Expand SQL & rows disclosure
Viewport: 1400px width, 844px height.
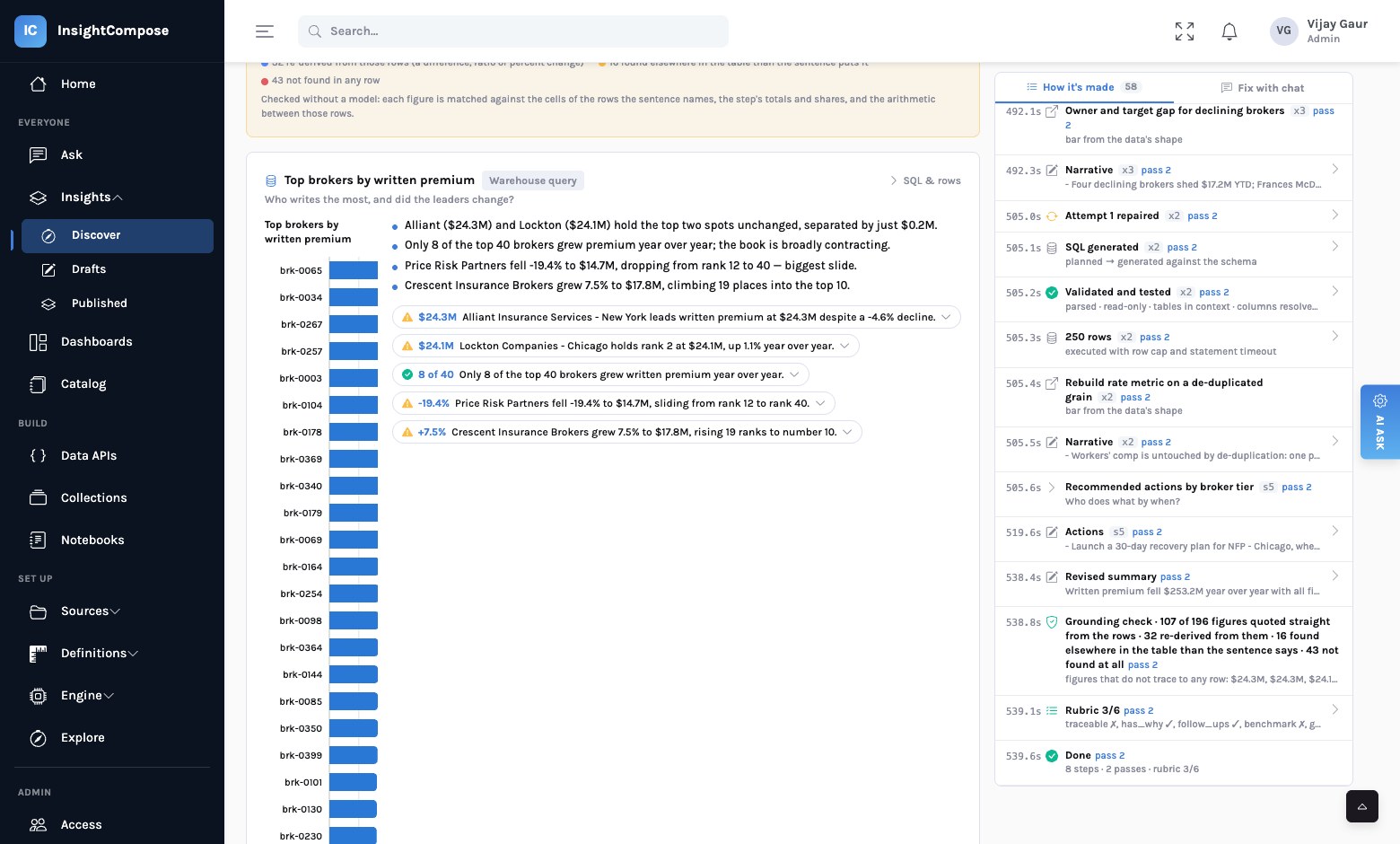[x=925, y=180]
